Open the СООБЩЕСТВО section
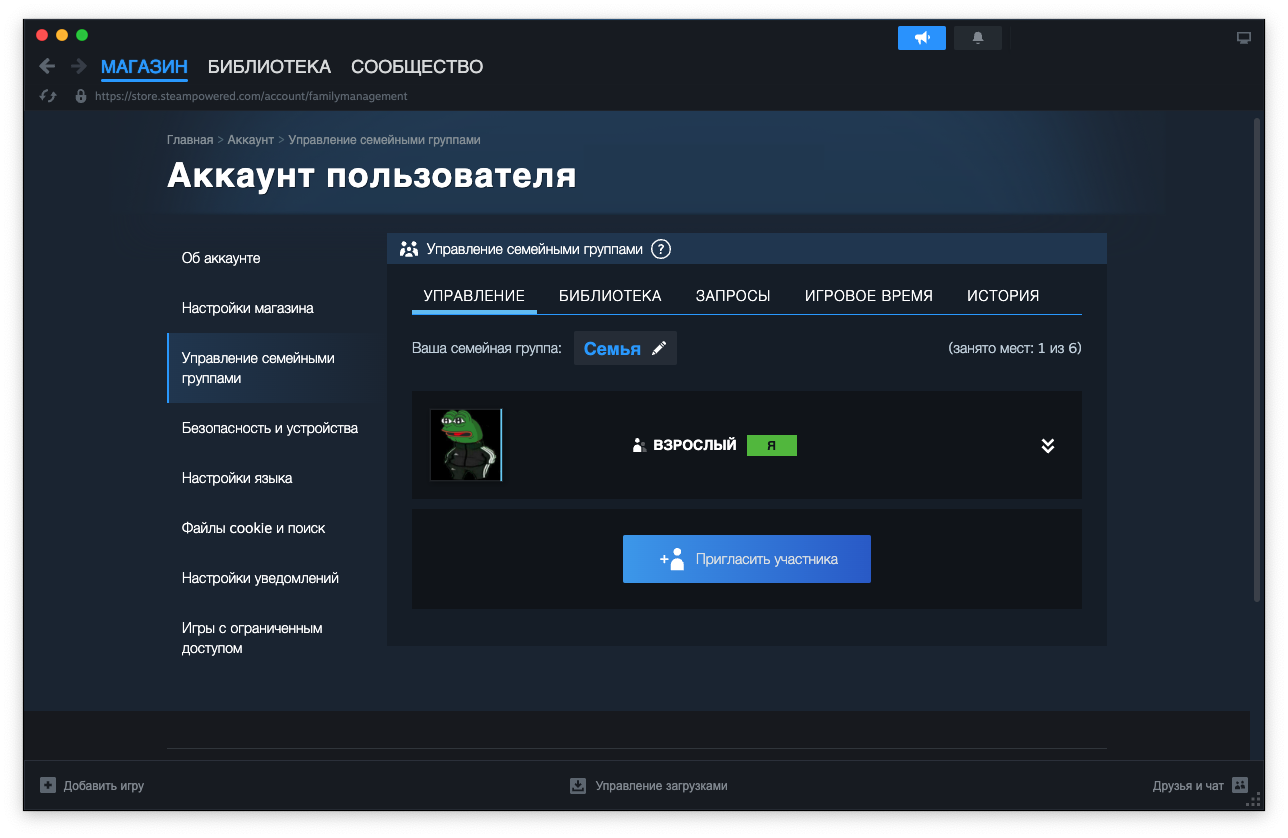 pos(417,67)
